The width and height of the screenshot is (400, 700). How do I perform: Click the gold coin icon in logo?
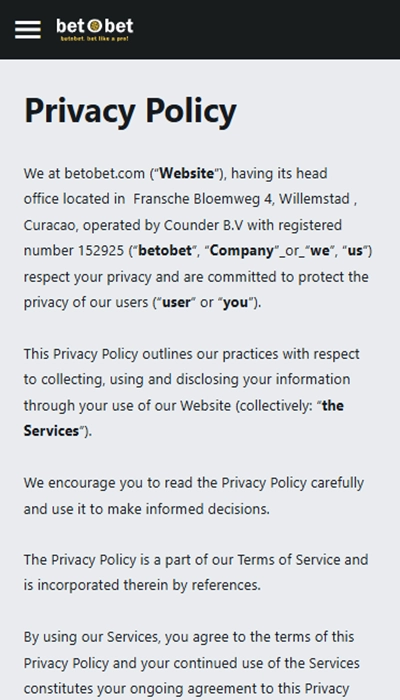(x=94, y=26)
